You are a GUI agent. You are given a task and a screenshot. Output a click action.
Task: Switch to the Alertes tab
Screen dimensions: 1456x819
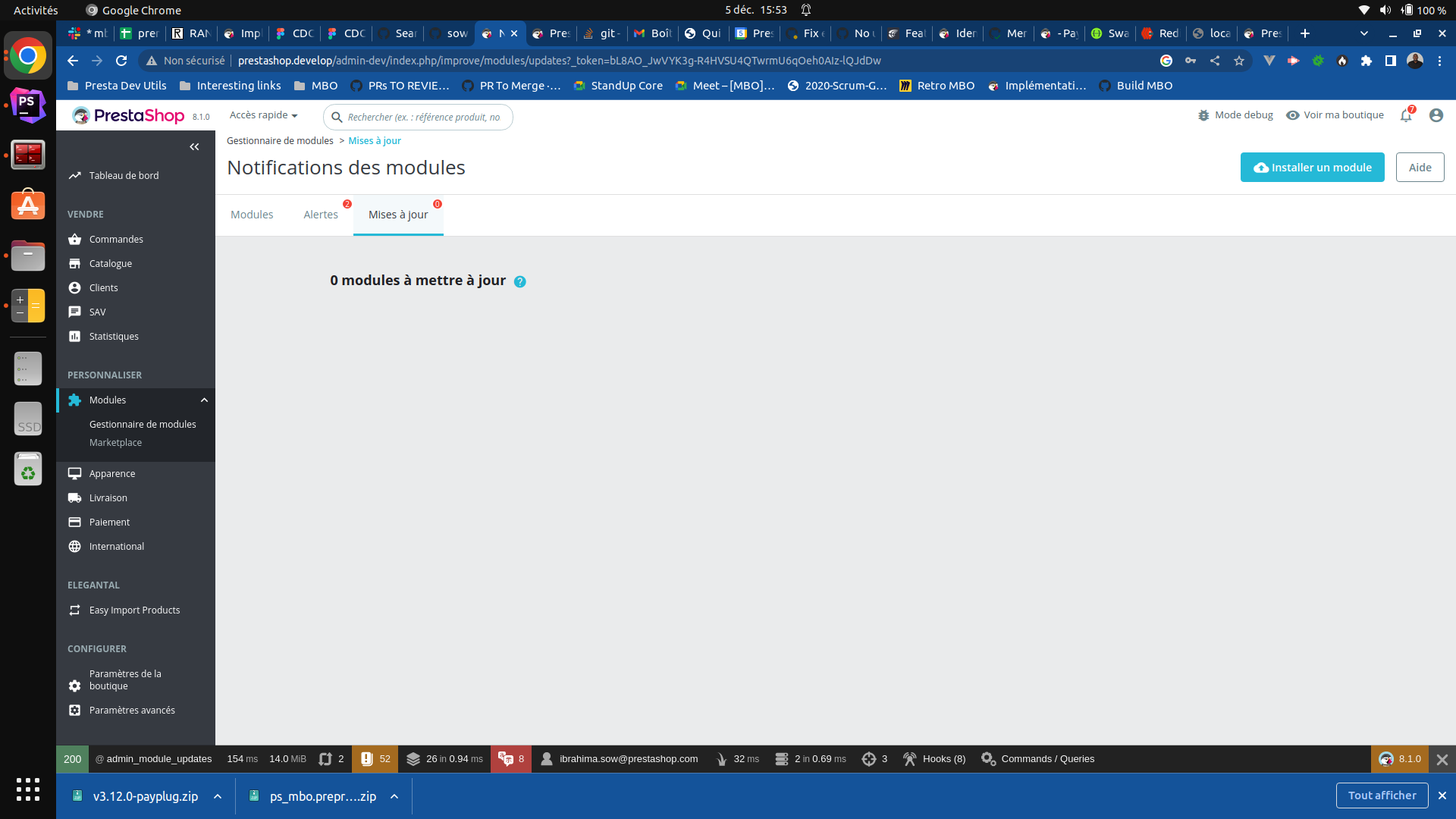click(321, 215)
